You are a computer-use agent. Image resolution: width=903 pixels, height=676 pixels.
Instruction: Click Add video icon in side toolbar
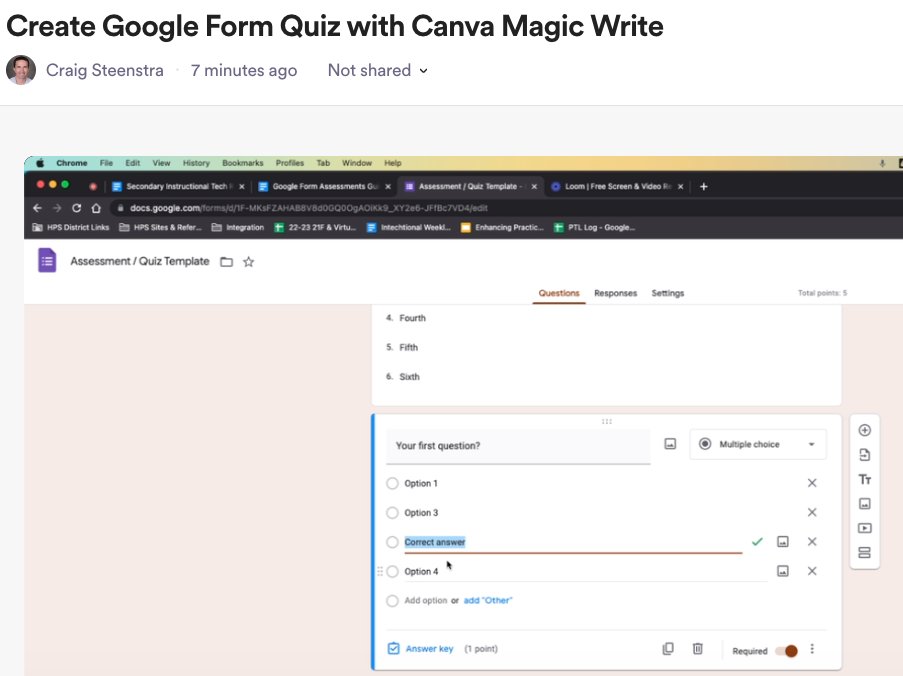tap(864, 528)
